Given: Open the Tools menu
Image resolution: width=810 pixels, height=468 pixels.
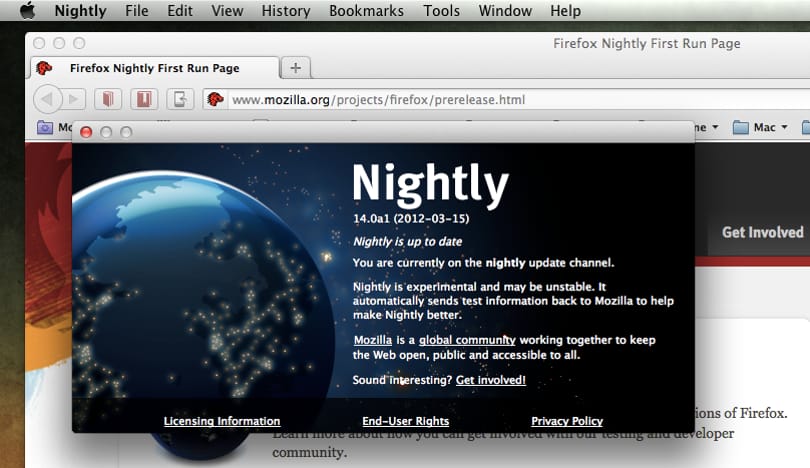Looking at the screenshot, I should point(441,10).
